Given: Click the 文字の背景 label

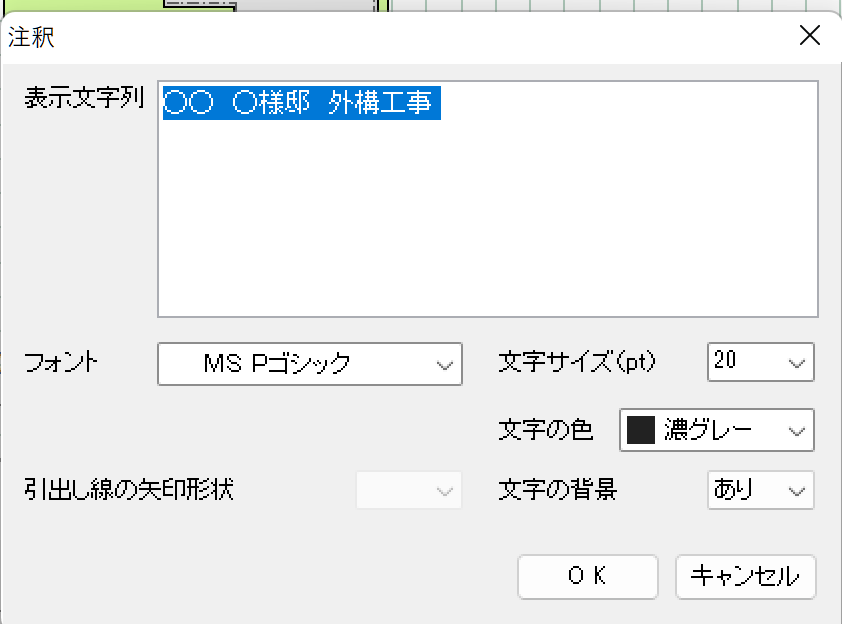Looking at the screenshot, I should click(x=557, y=490).
